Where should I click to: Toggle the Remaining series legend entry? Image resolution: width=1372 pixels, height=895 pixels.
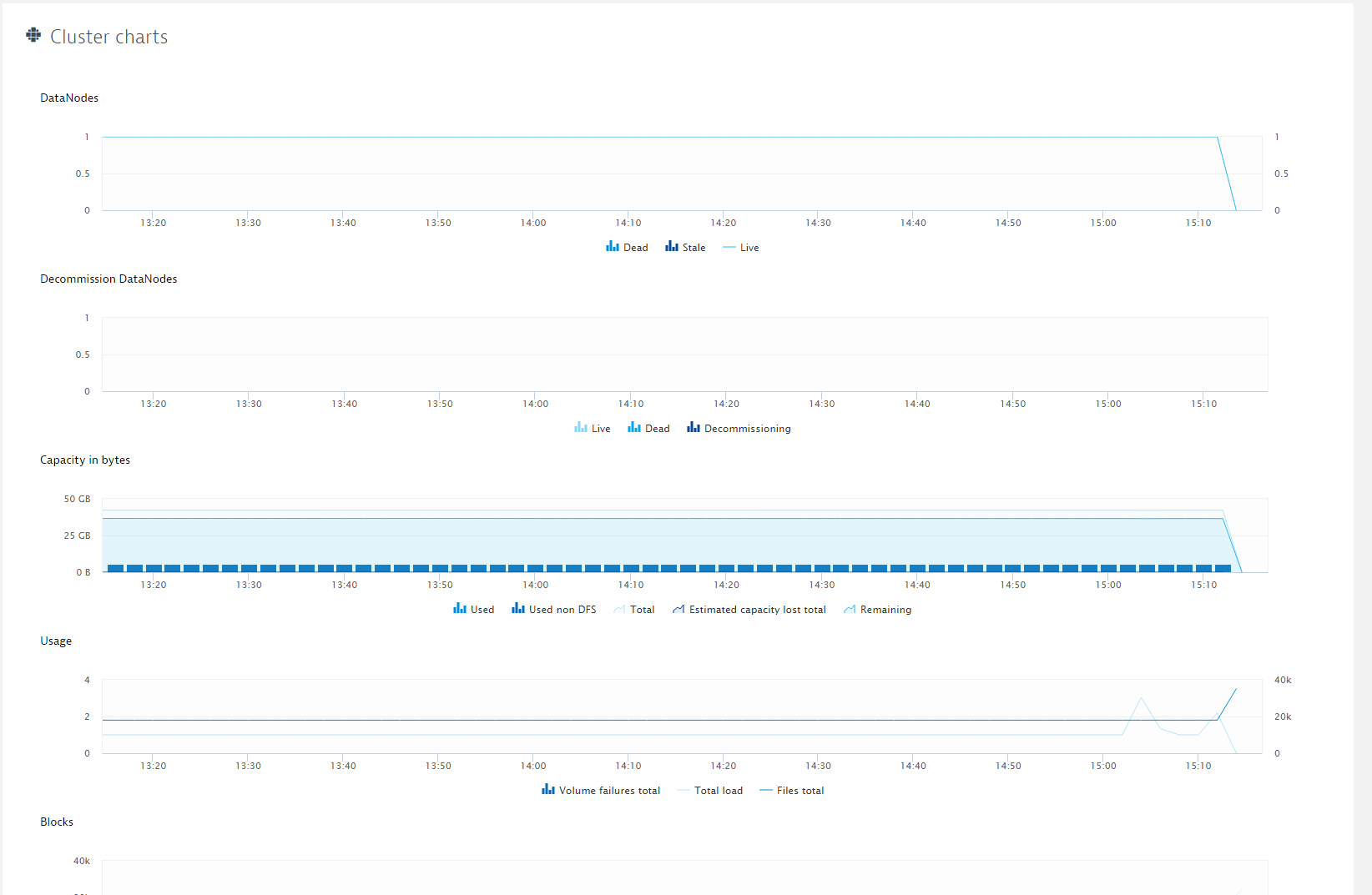(877, 610)
